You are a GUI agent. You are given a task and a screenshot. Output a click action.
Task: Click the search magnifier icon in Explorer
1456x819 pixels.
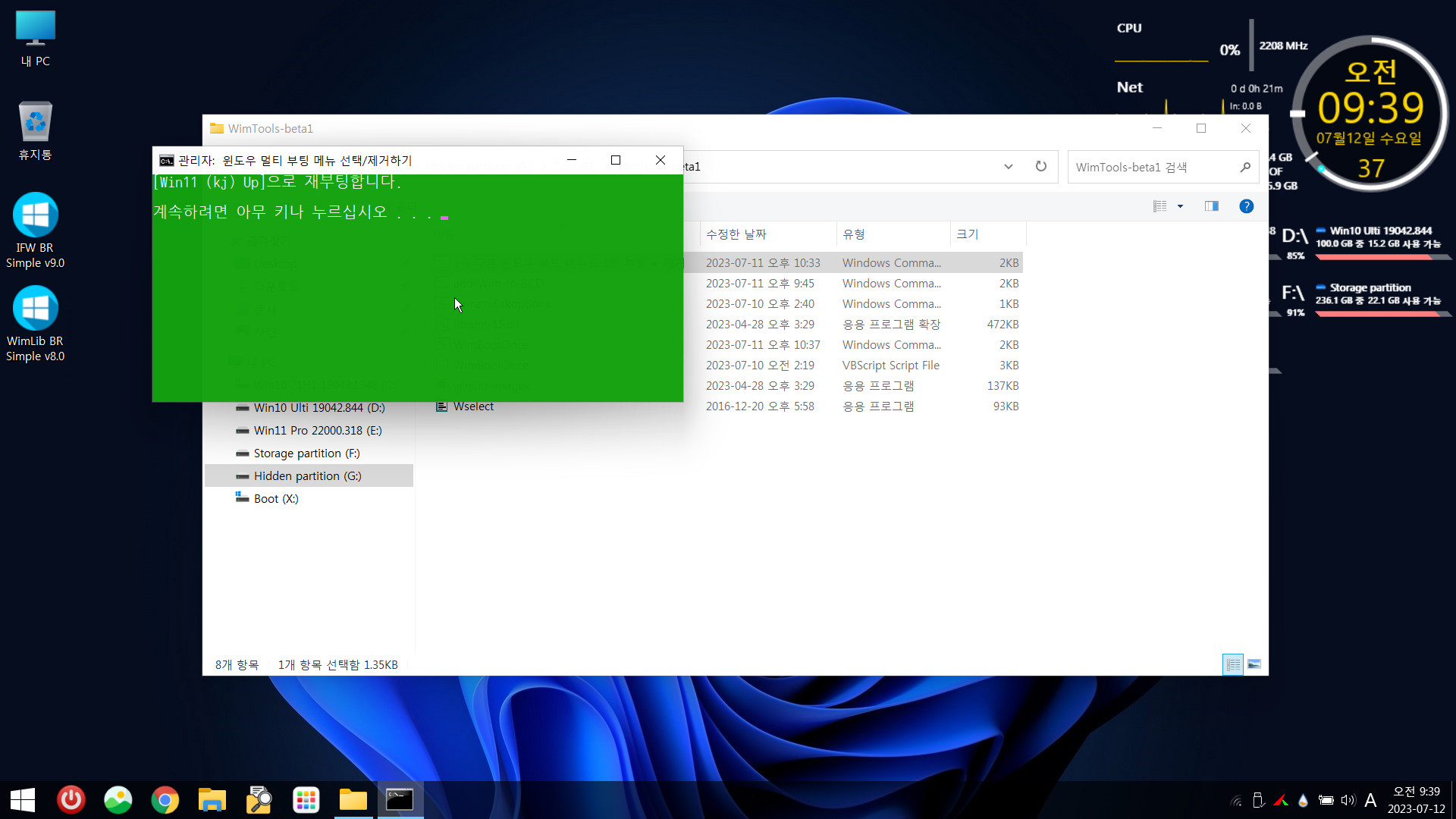(1245, 167)
